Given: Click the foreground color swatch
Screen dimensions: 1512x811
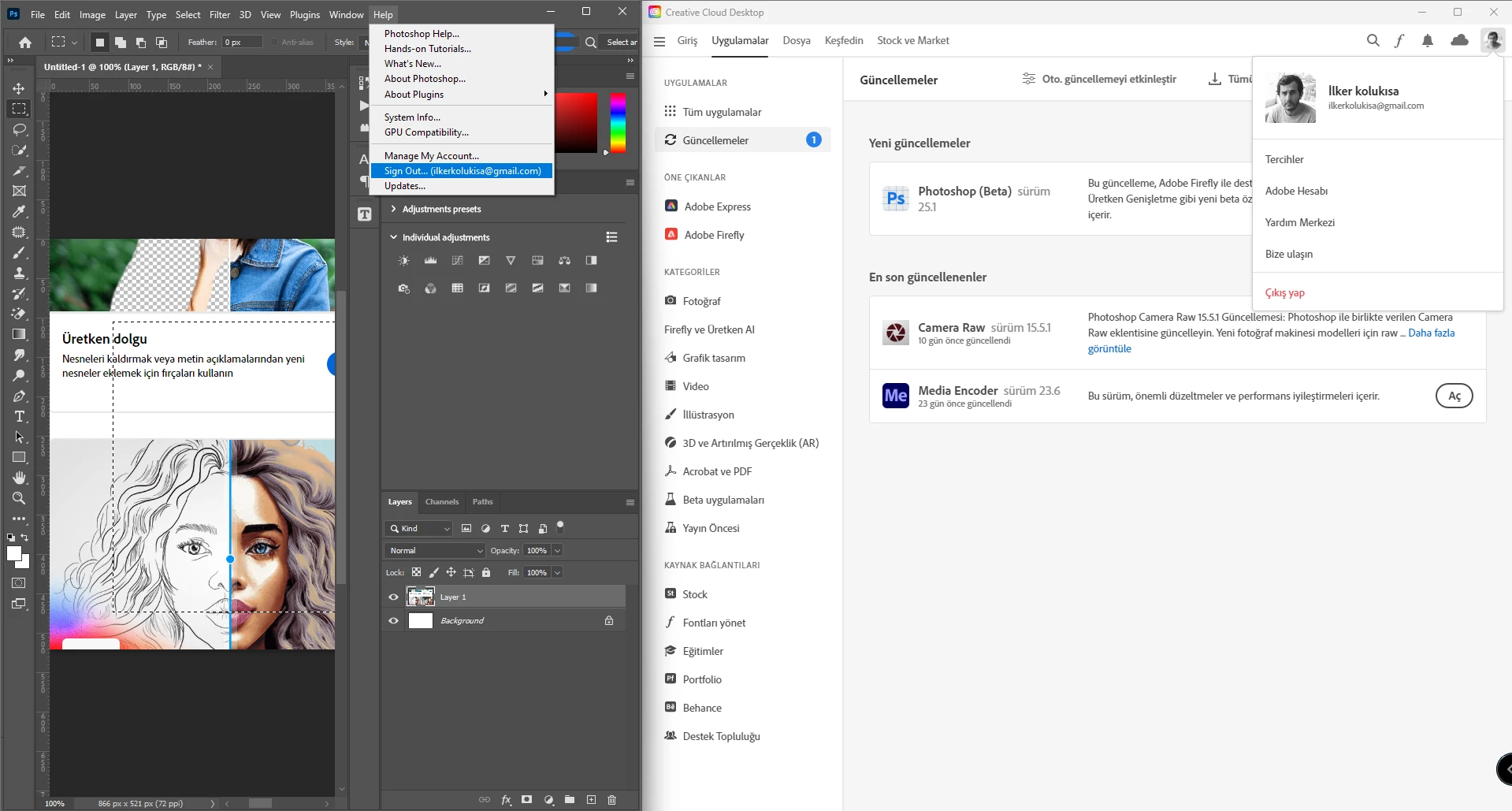Looking at the screenshot, I should click(14, 553).
